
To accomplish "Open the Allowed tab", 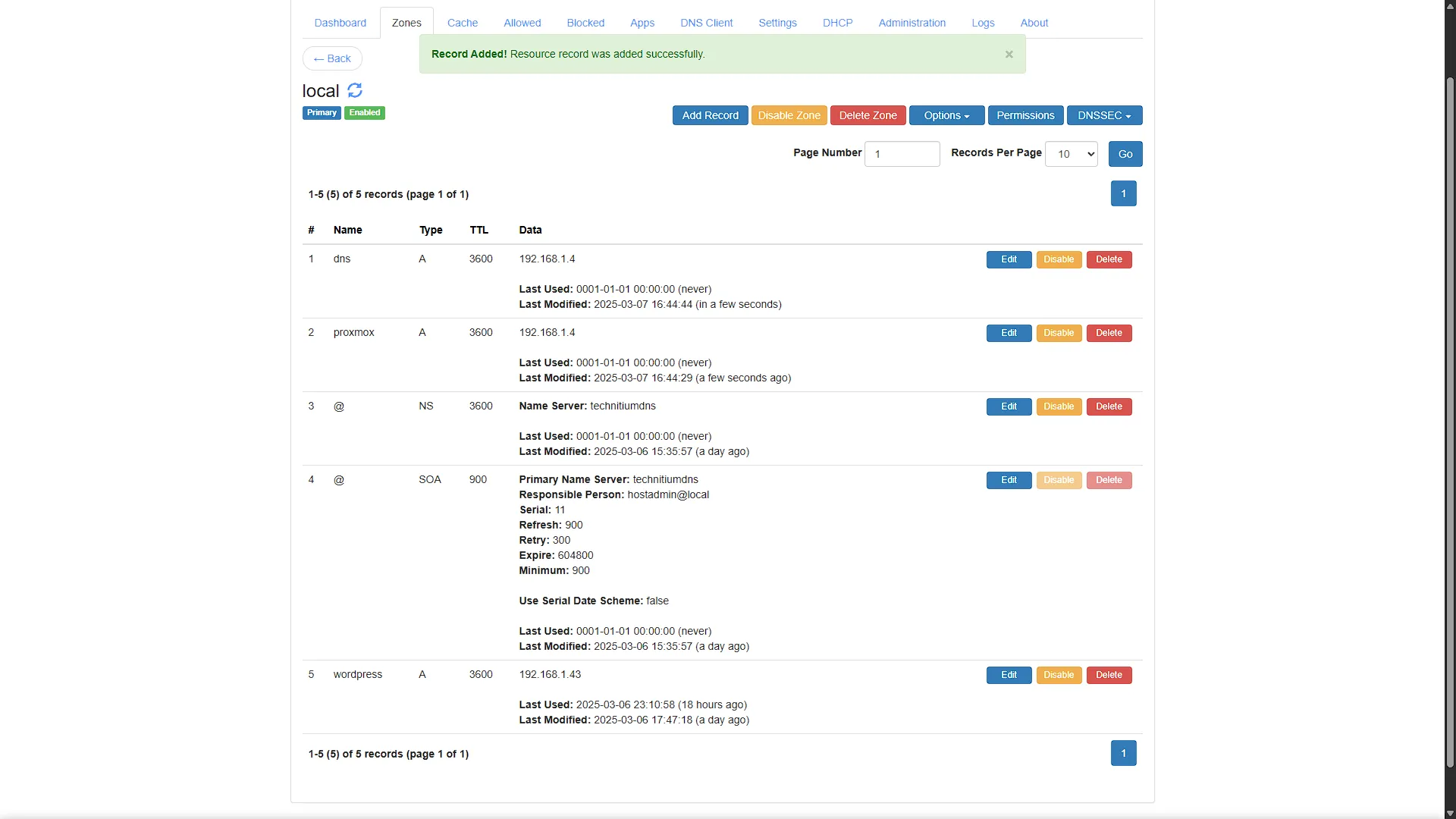I will pyautogui.click(x=522, y=23).
